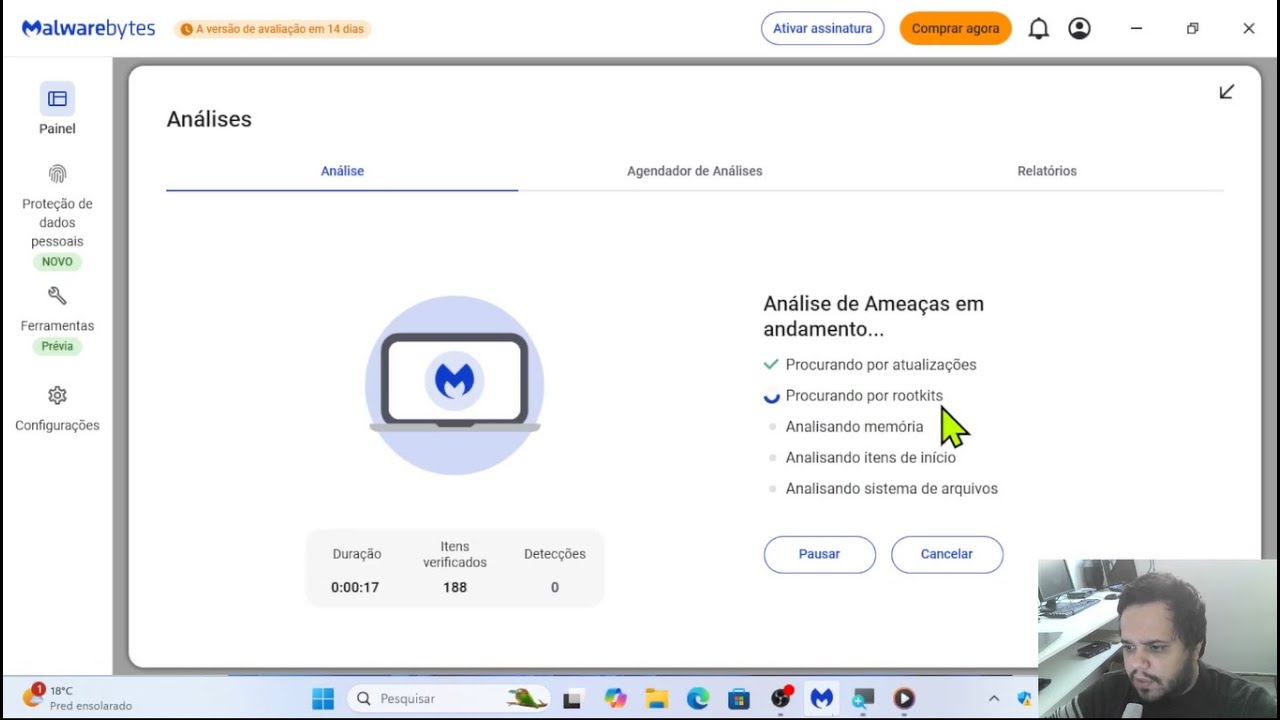Click 'Análise de Ameaças em andamento' heading
The width and height of the screenshot is (1280, 720).
[874, 316]
